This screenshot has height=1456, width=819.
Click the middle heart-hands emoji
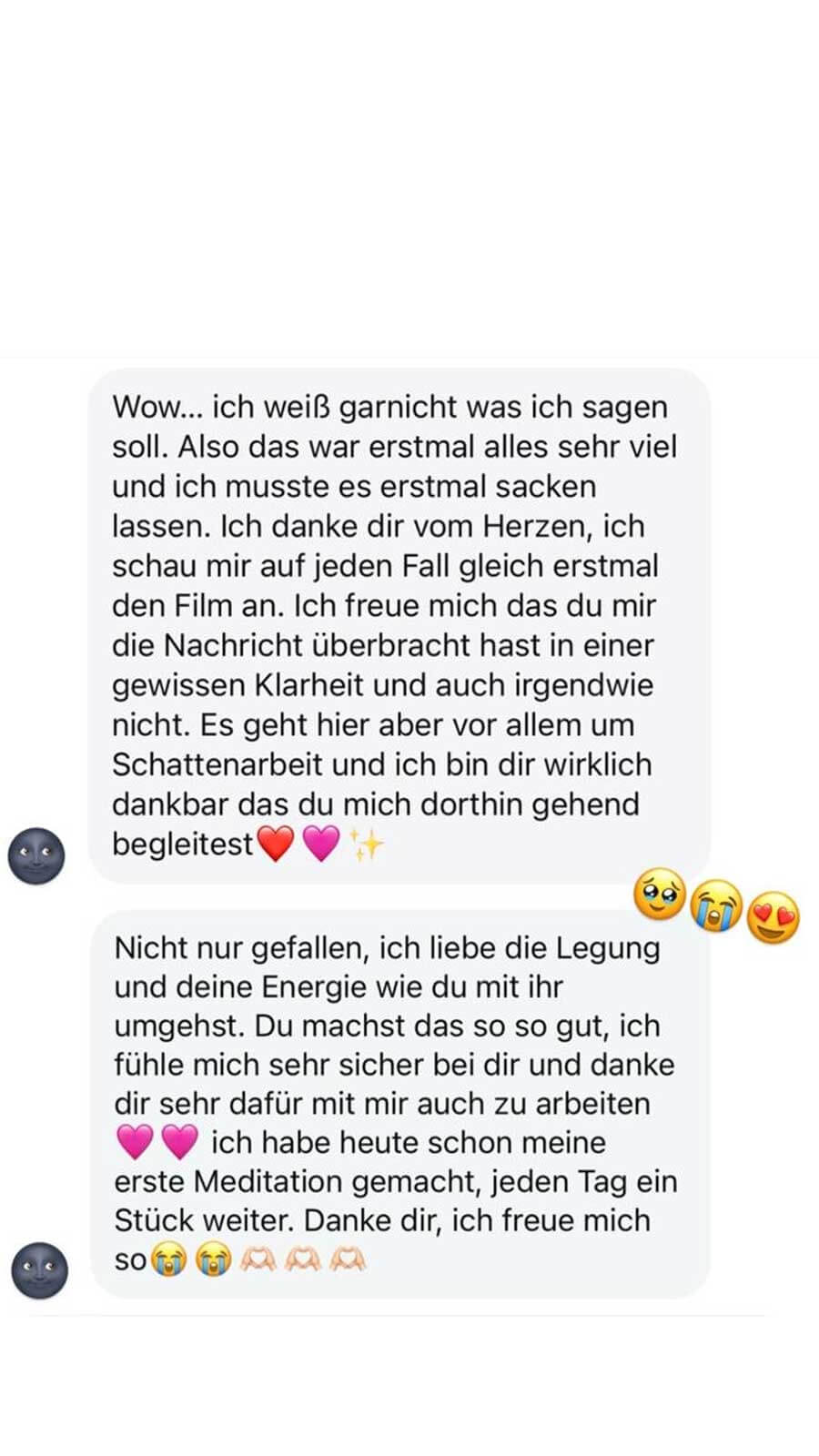[x=302, y=1259]
